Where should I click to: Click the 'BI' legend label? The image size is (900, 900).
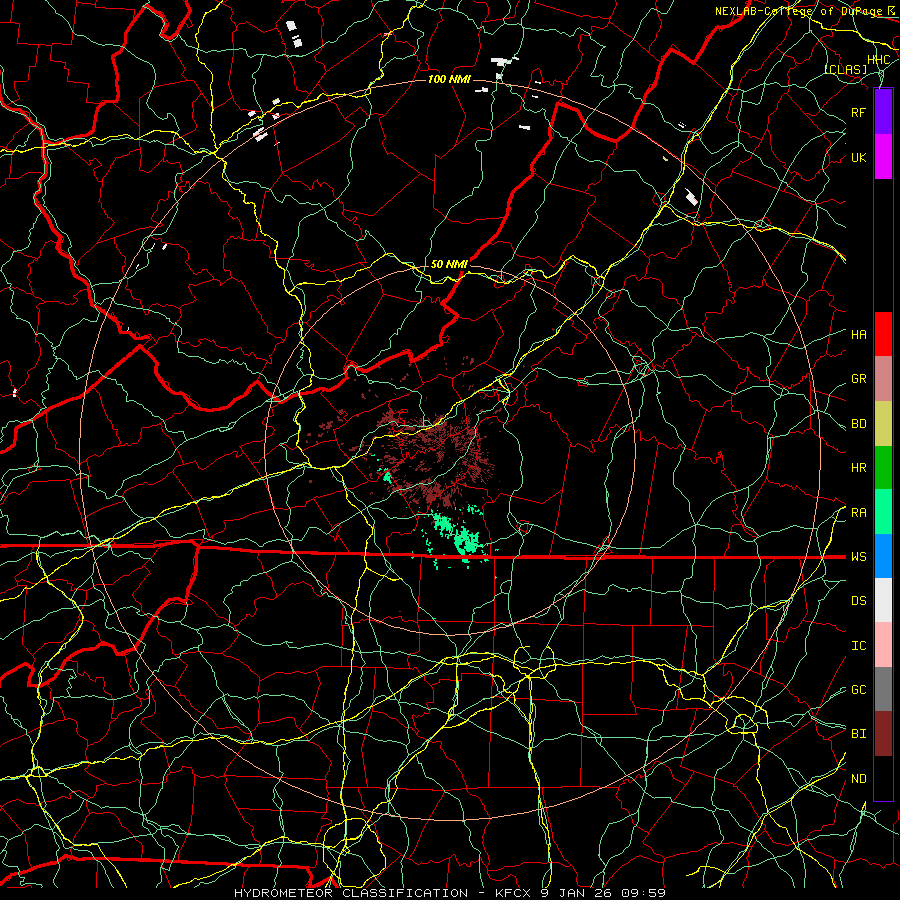tap(858, 734)
